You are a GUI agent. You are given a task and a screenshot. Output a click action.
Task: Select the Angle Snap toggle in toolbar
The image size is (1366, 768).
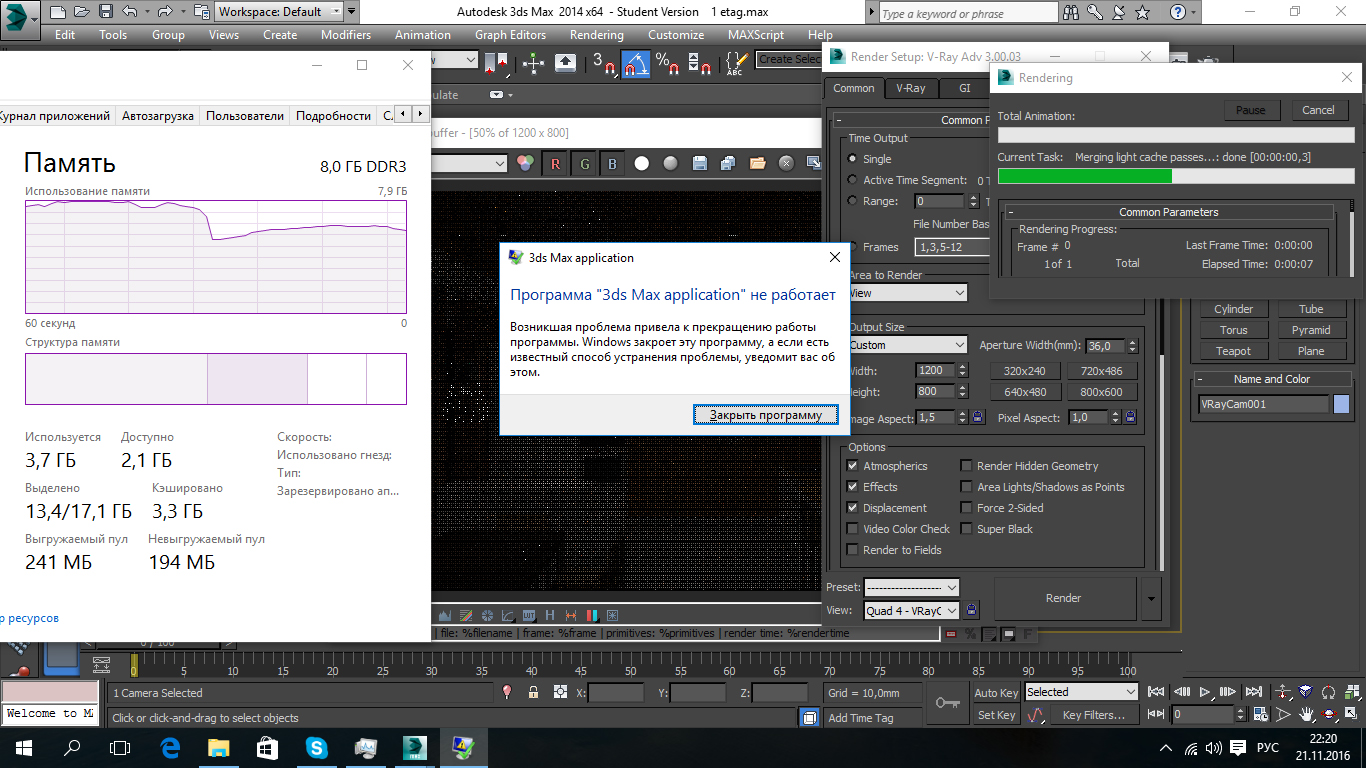pyautogui.click(x=635, y=63)
